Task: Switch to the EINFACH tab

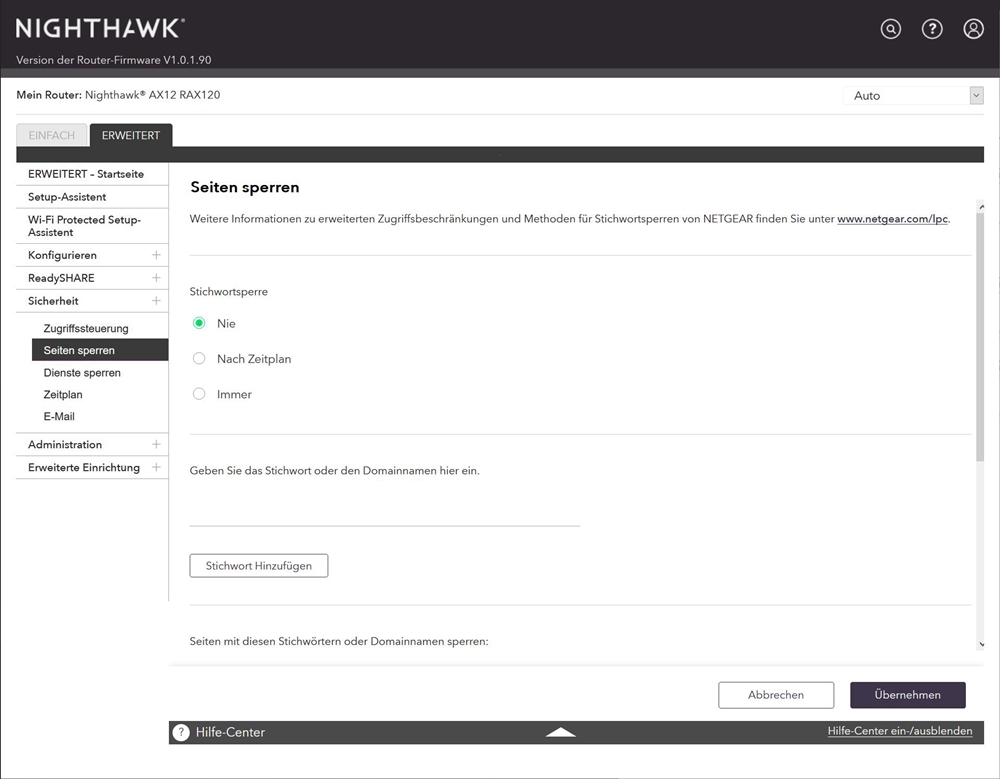Action: [51, 136]
